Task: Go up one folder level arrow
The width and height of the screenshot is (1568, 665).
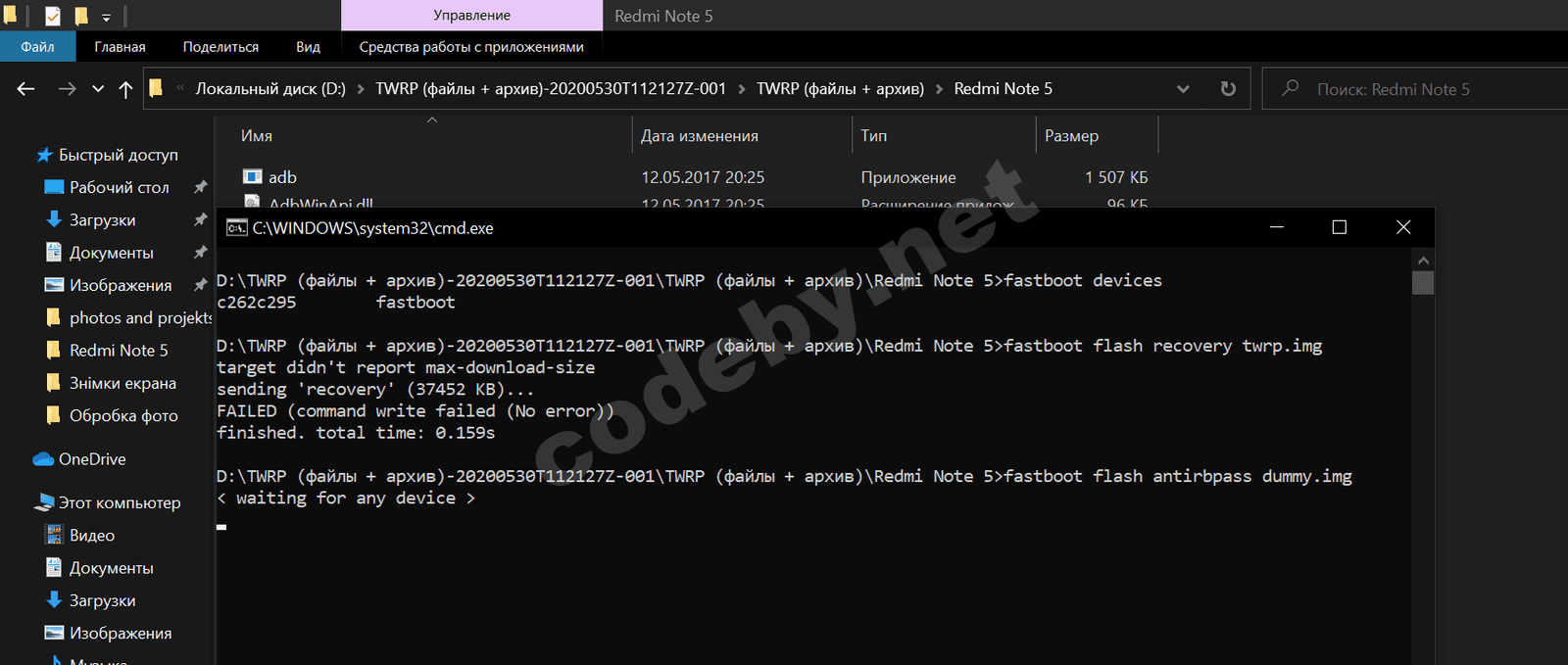Action: click(x=125, y=89)
